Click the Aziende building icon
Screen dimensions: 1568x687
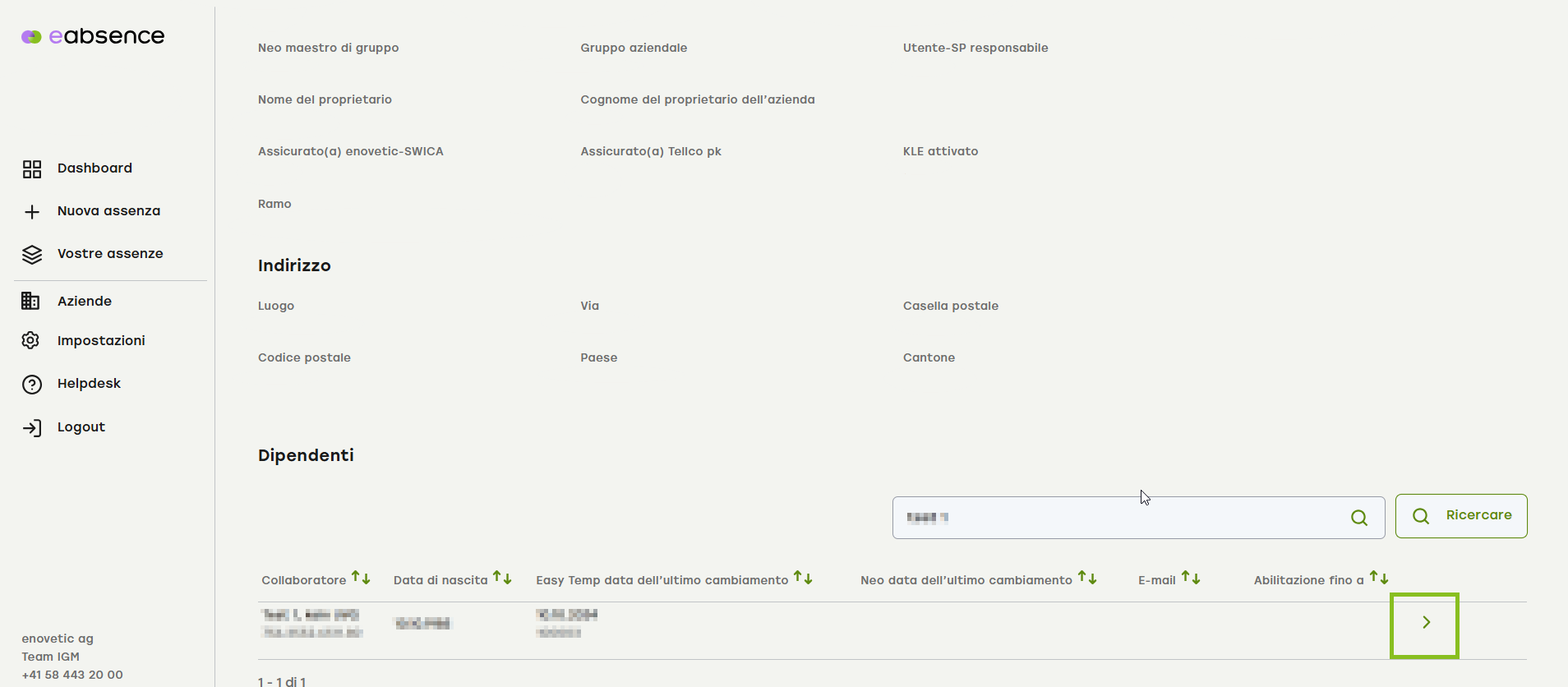tap(30, 302)
